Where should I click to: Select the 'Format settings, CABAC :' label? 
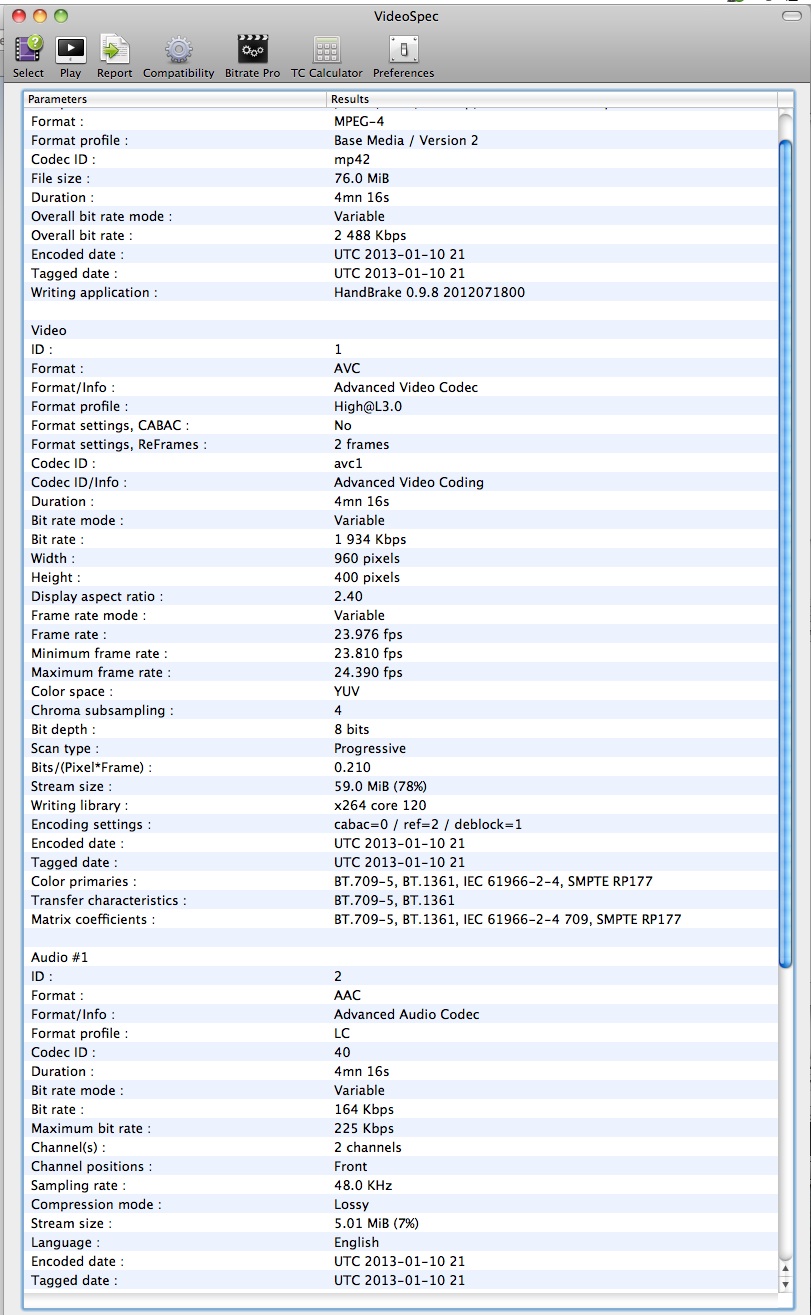click(110, 425)
